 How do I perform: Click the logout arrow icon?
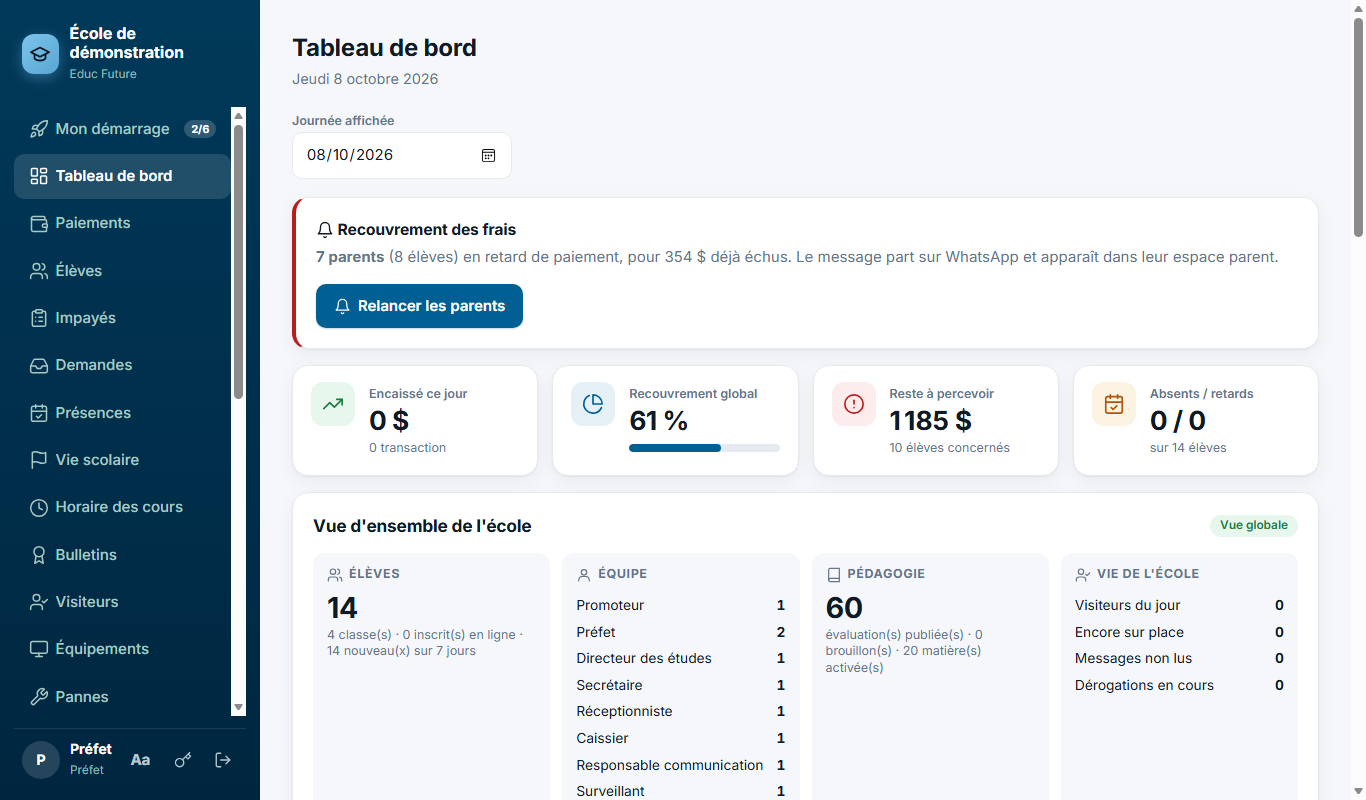[x=224, y=760]
